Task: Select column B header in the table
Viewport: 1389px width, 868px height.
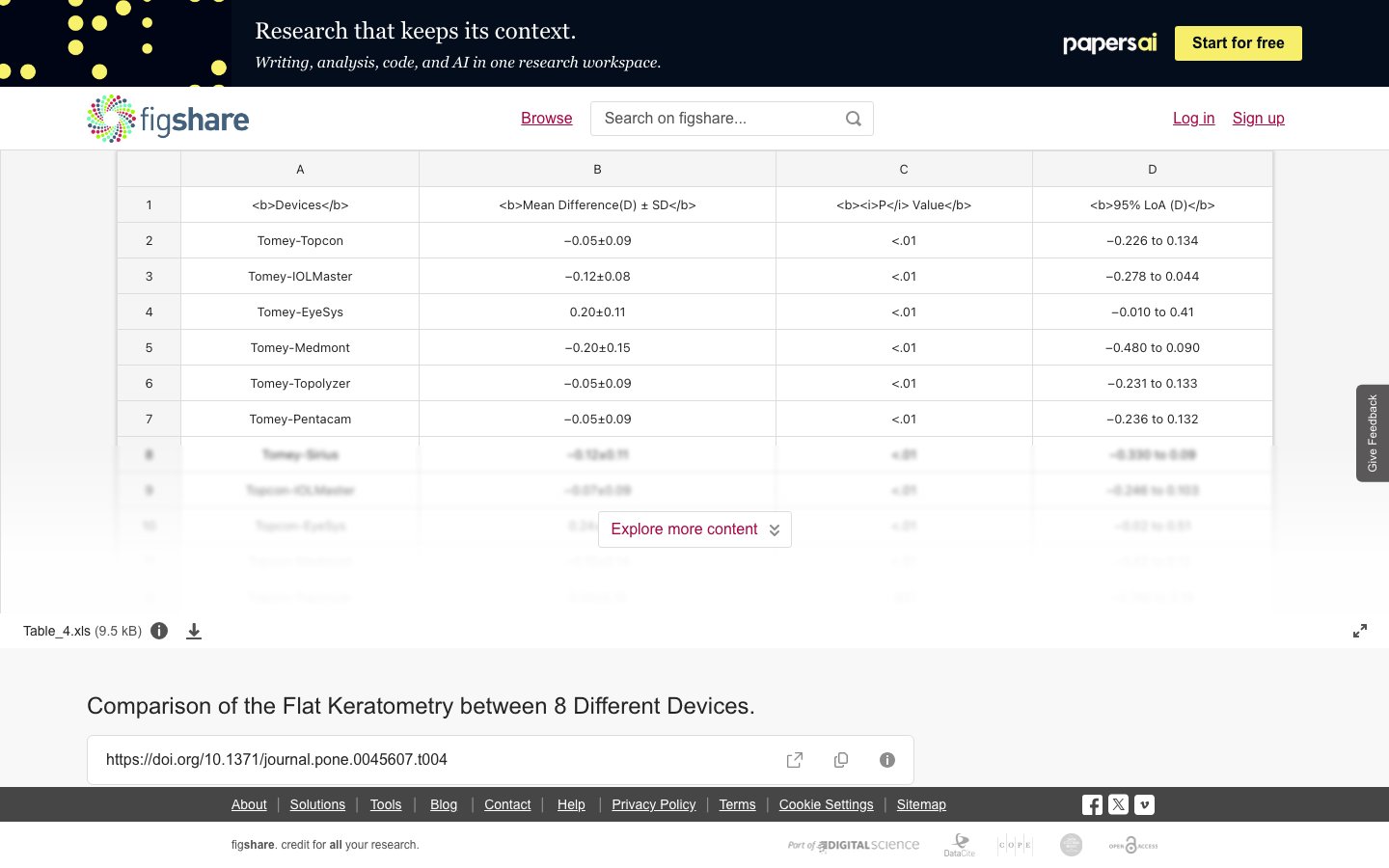Action: (597, 169)
